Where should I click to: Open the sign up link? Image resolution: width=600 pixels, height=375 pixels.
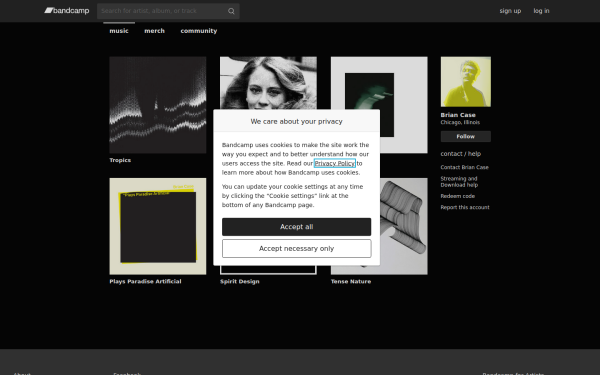pyautogui.click(x=510, y=11)
